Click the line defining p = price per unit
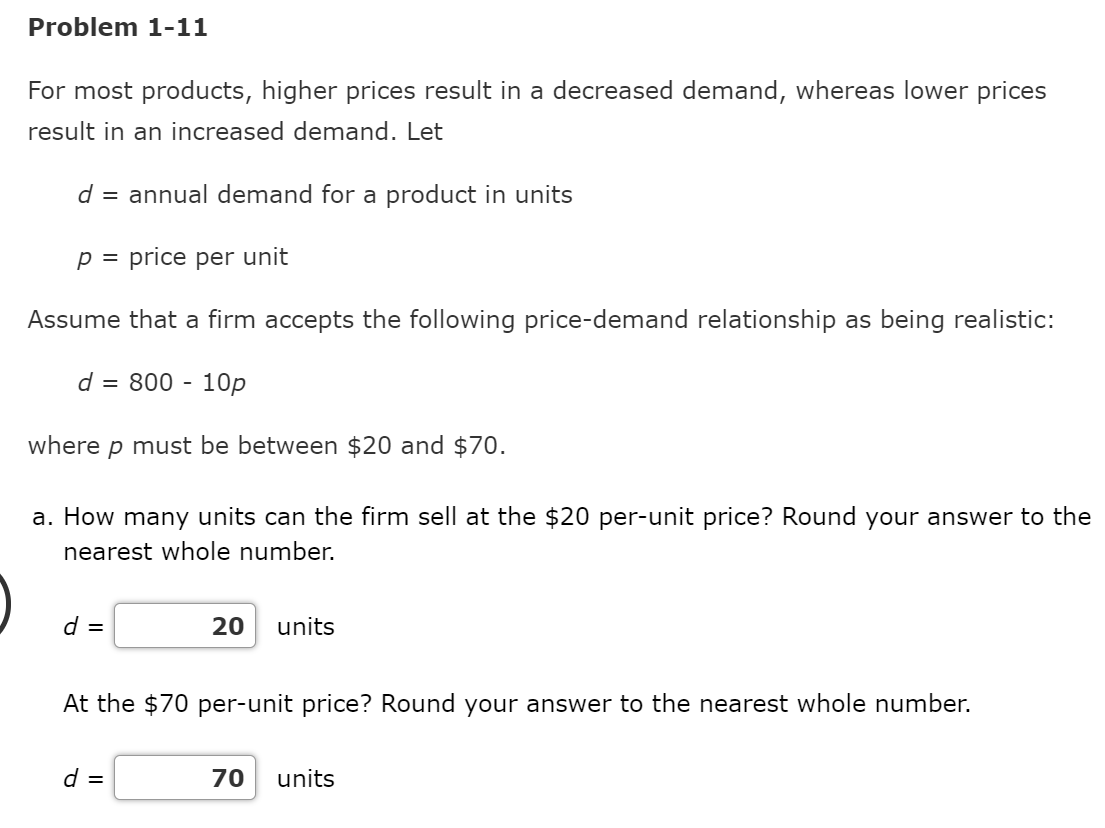Screen dimensions: 1105x828 click(183, 256)
